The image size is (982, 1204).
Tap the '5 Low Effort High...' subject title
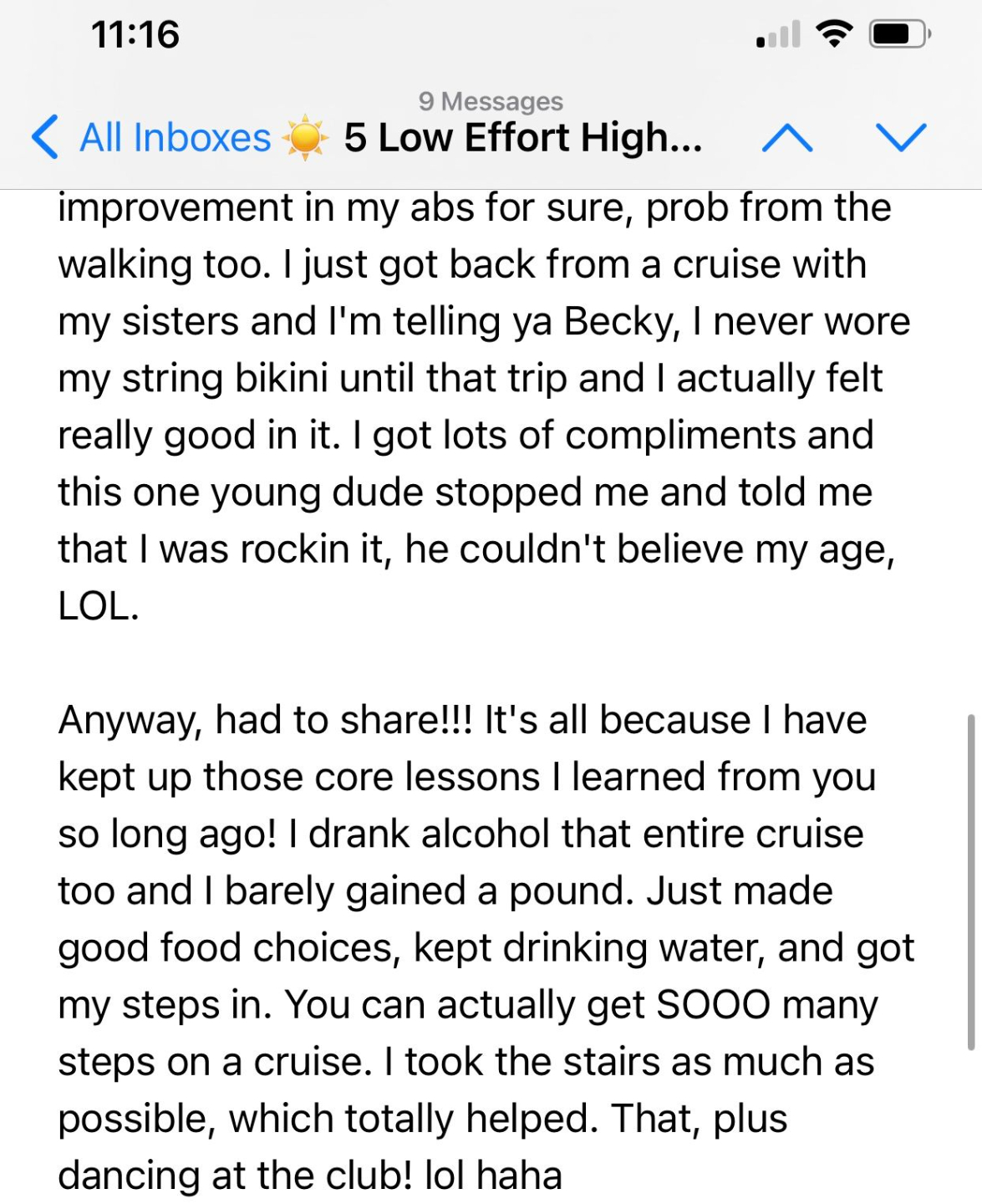click(522, 137)
